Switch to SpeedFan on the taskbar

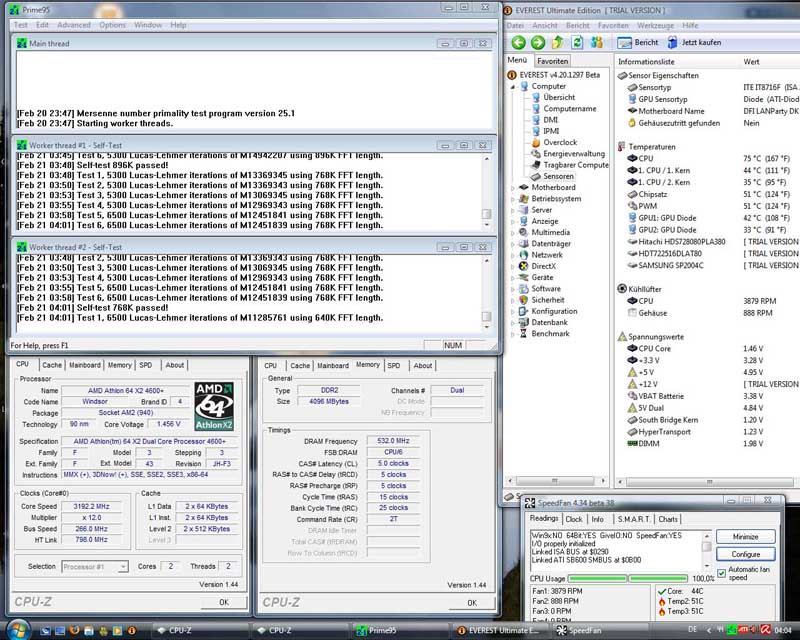[597, 630]
